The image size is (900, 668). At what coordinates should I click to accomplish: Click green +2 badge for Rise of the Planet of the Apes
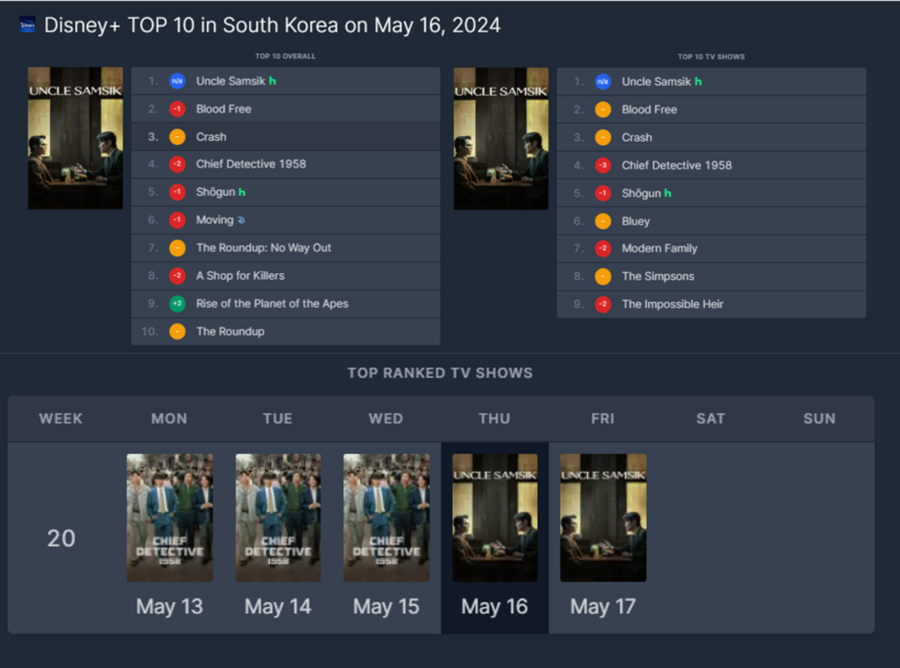coord(177,304)
